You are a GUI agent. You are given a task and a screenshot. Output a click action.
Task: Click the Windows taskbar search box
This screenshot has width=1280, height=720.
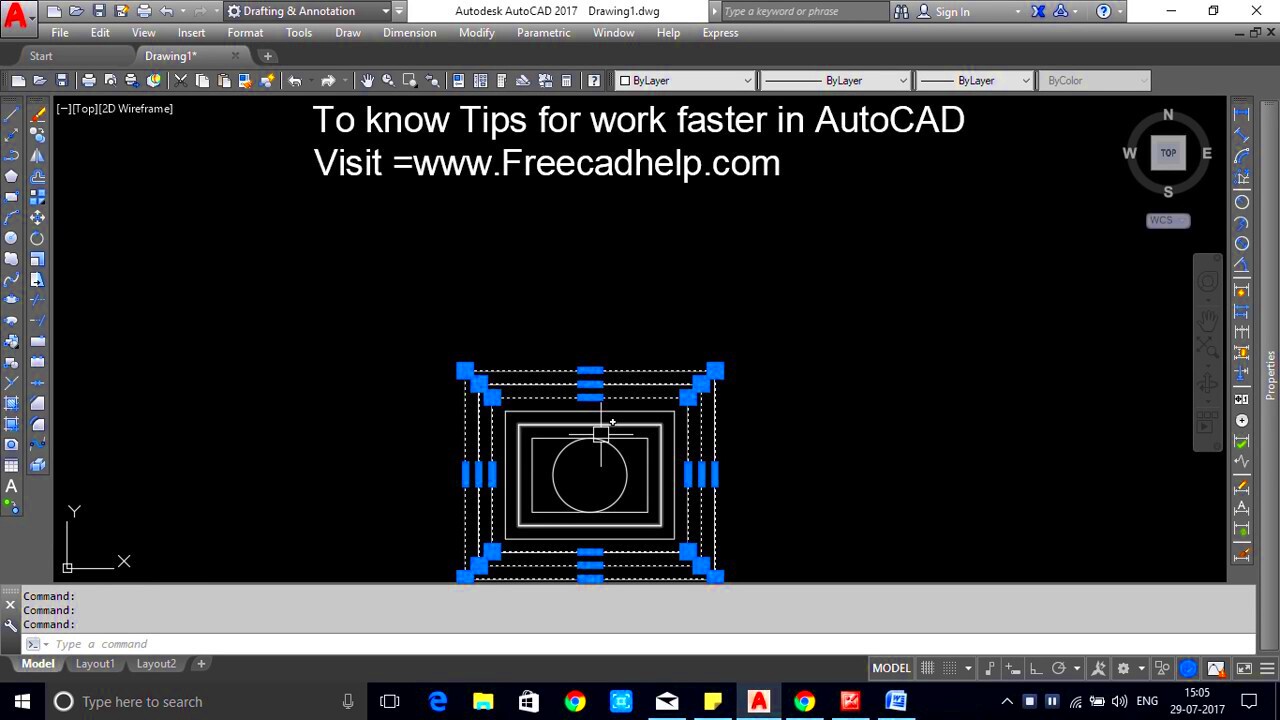tap(202, 702)
